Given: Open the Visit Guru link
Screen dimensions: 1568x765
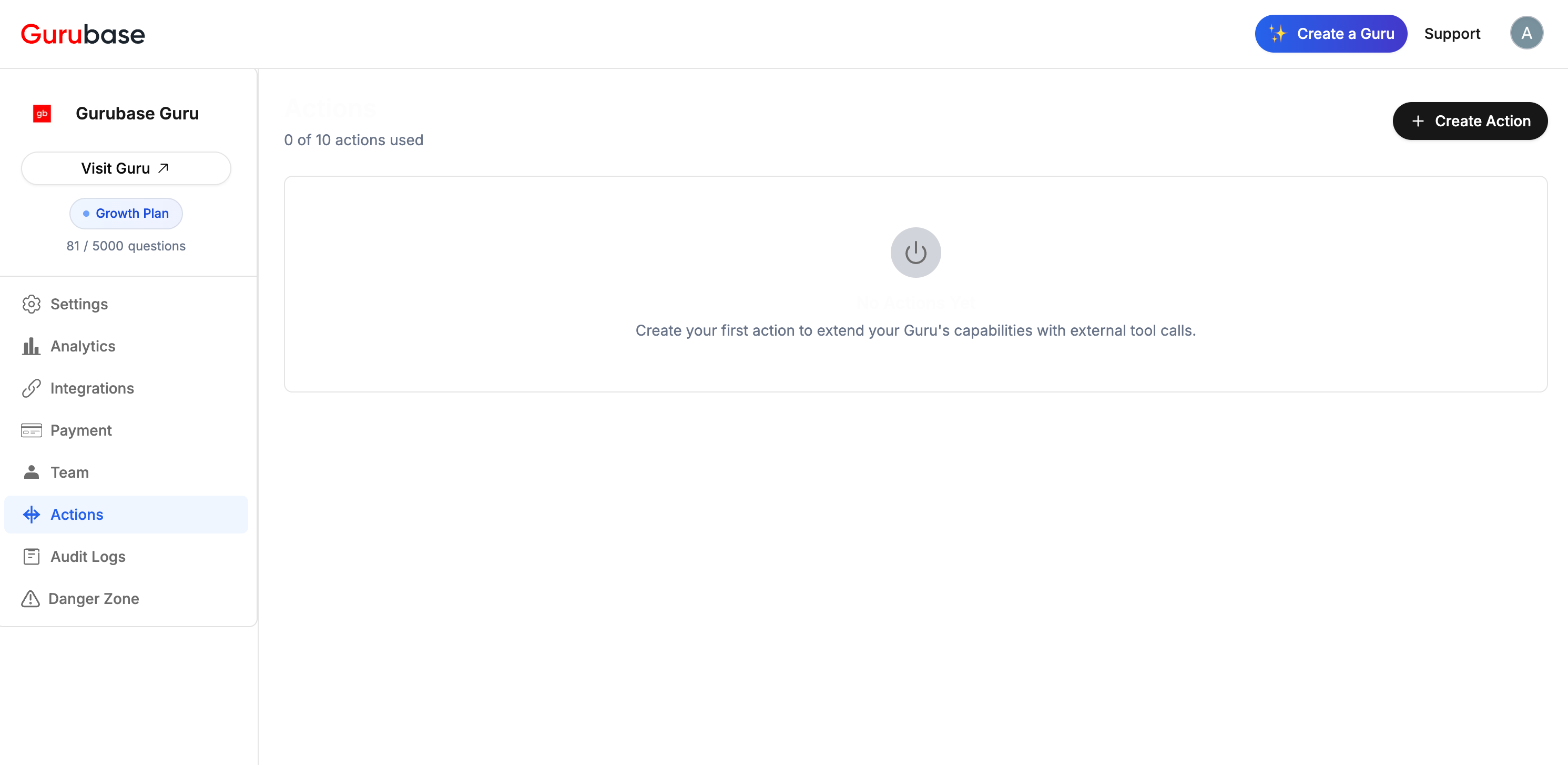Looking at the screenshot, I should [x=125, y=168].
